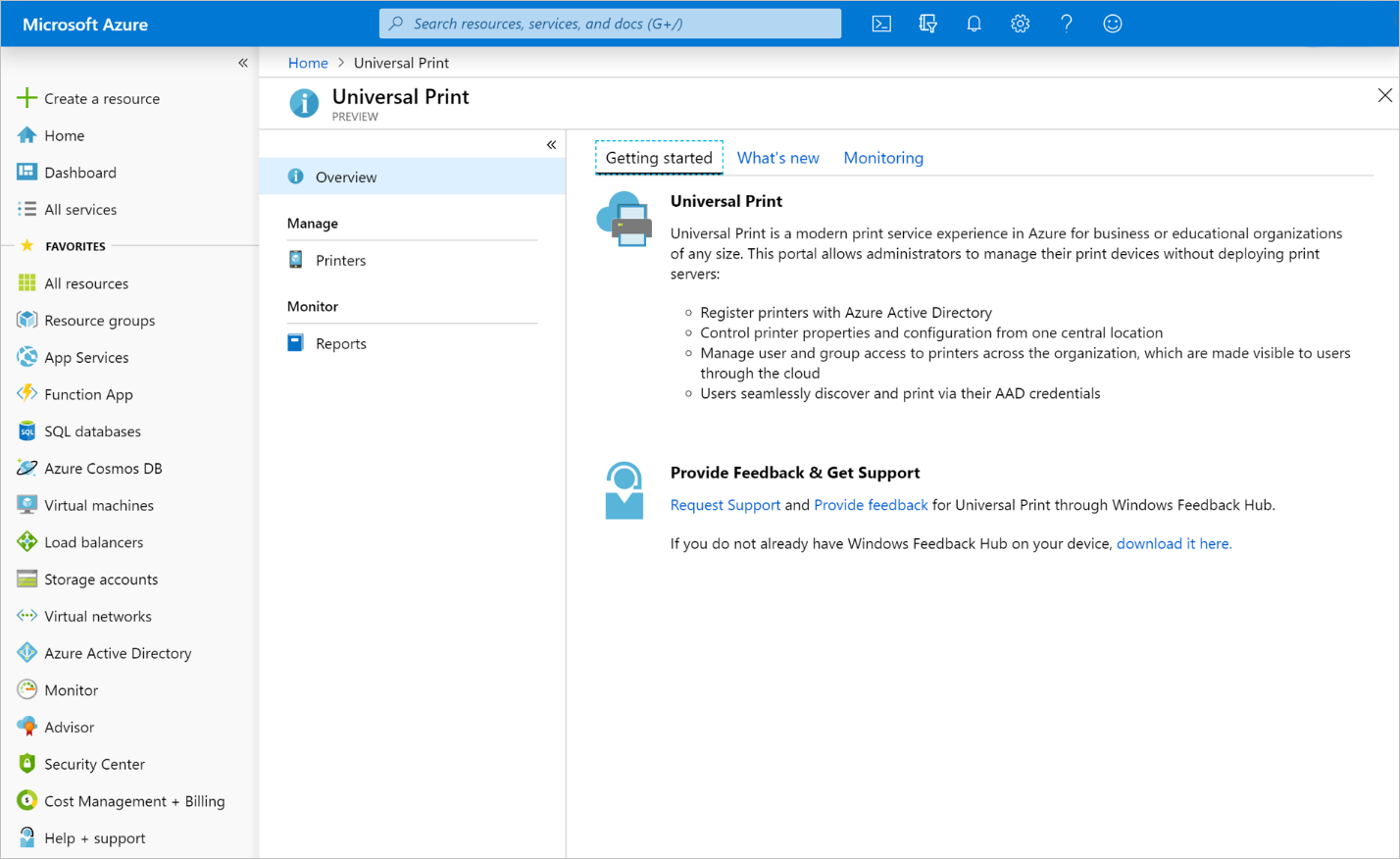Click the All services list icon
Viewport: 1400px width, 859px height.
[x=26, y=209]
